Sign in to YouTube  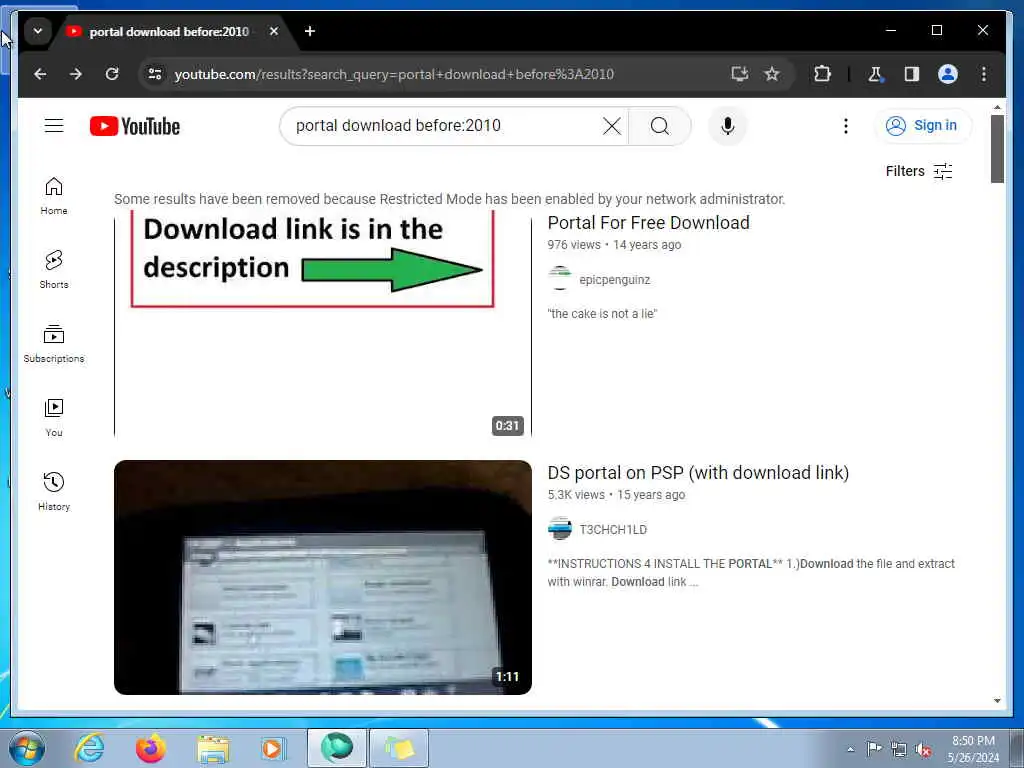point(922,125)
